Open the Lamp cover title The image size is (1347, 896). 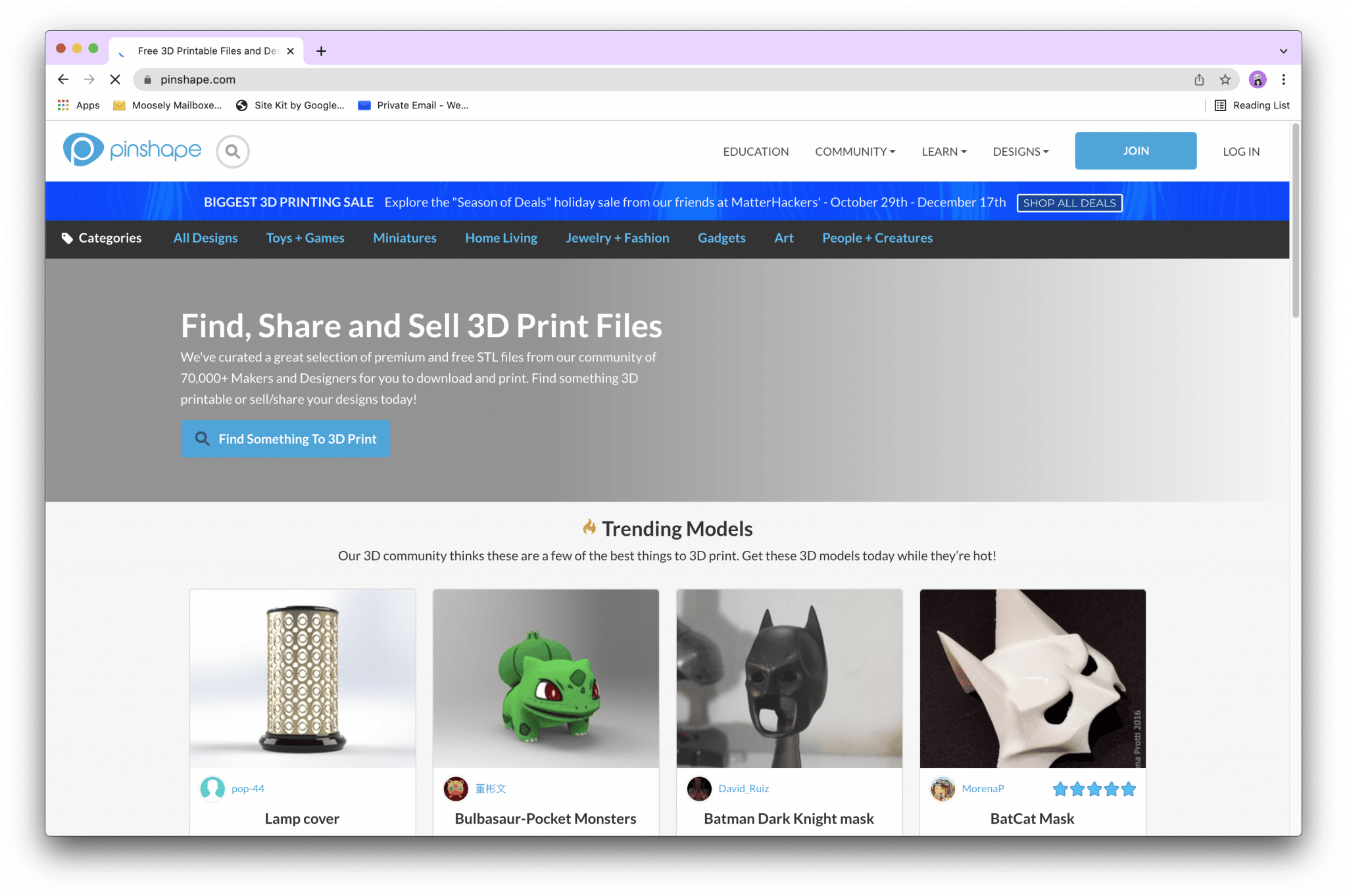coord(302,818)
